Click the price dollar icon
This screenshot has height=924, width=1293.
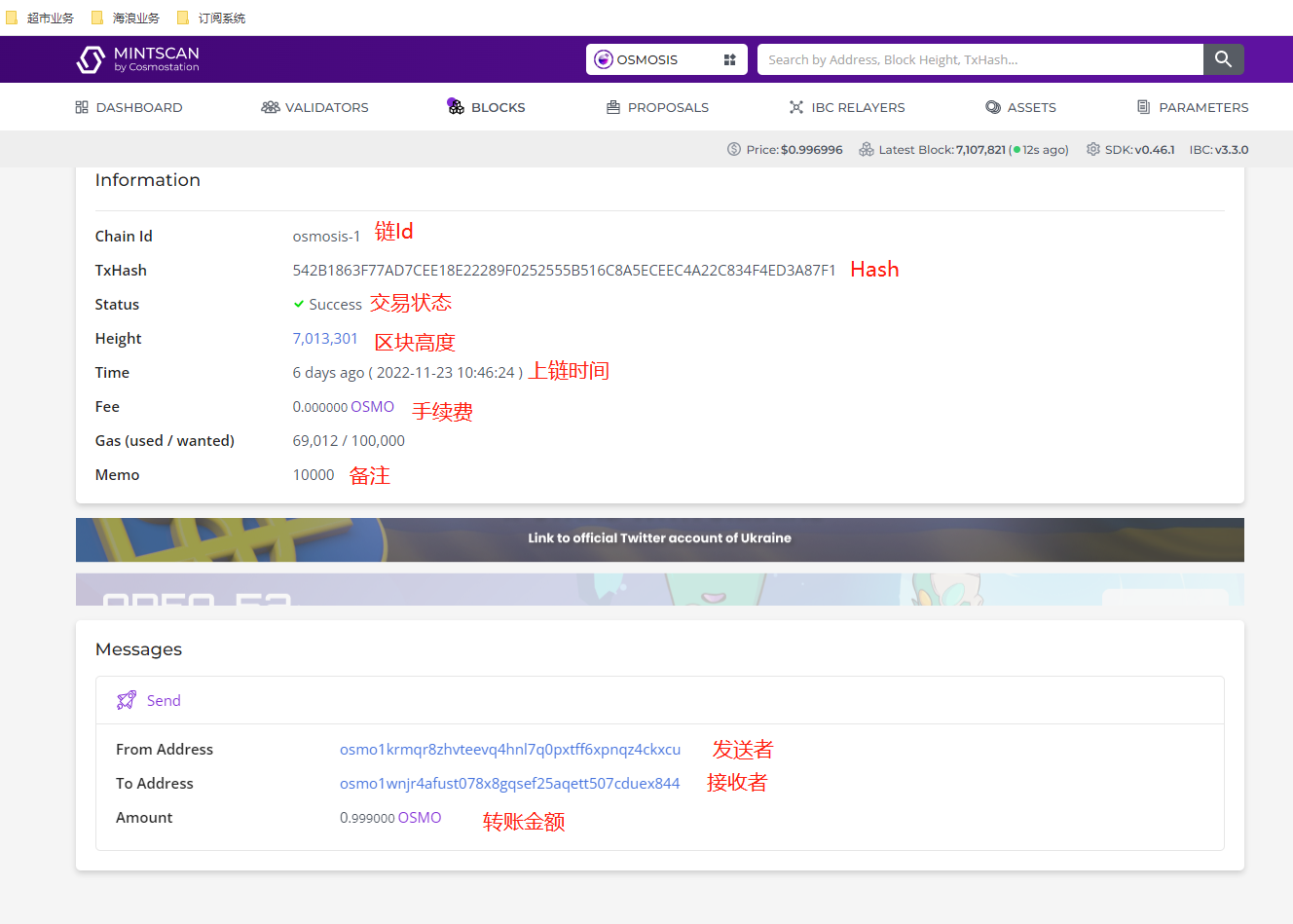tap(734, 149)
